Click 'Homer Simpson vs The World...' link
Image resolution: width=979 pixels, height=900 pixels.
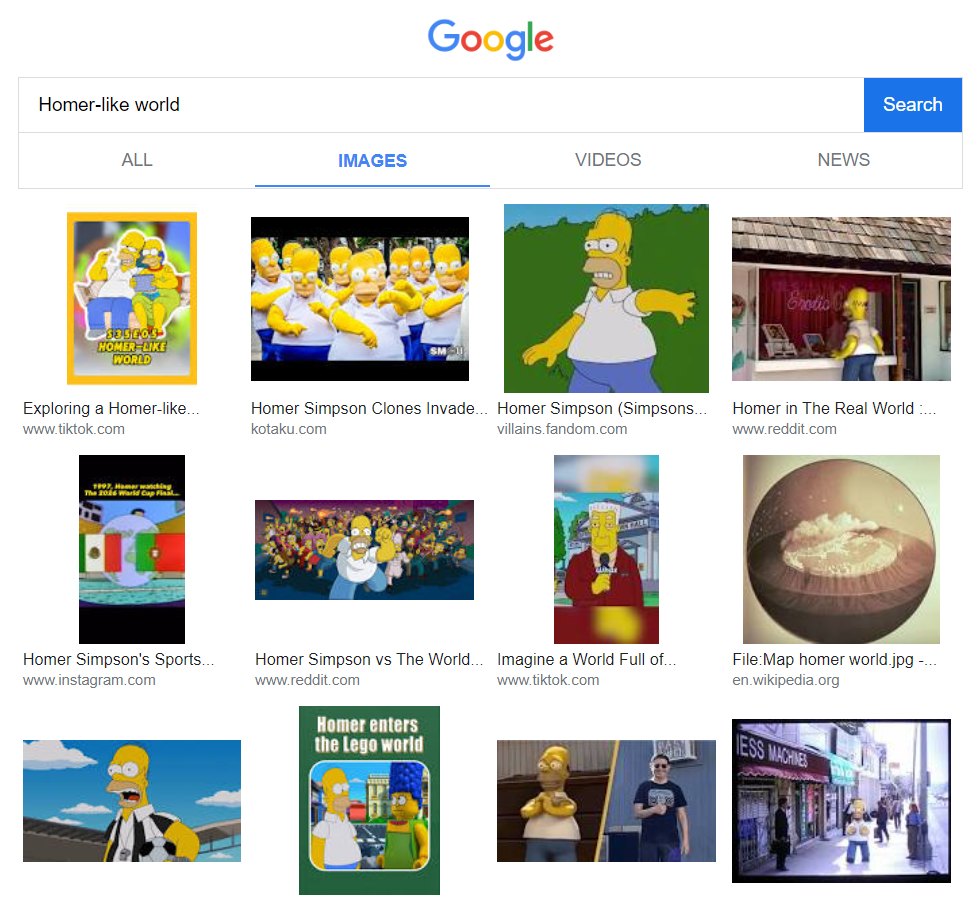[369, 659]
